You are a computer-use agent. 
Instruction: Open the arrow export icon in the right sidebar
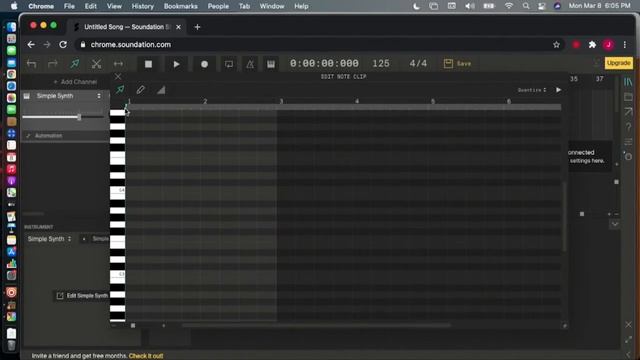(628, 111)
